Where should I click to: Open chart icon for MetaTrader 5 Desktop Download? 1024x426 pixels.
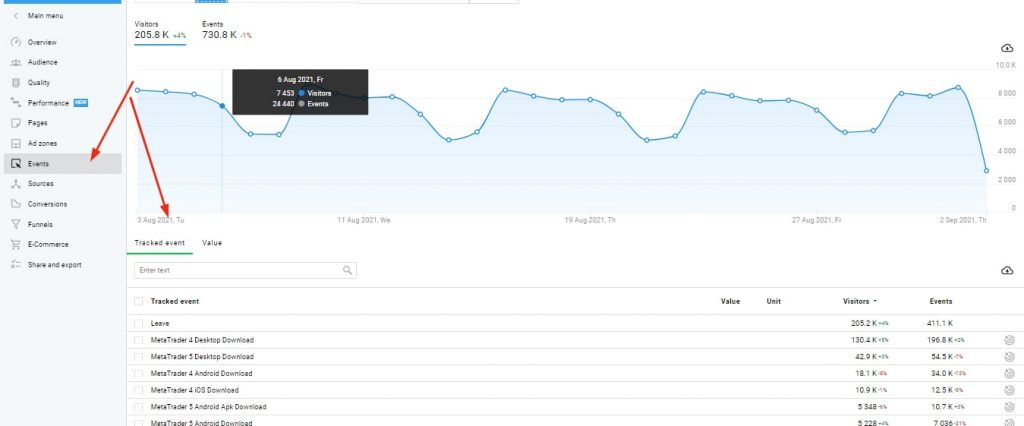pyautogui.click(x=1009, y=357)
